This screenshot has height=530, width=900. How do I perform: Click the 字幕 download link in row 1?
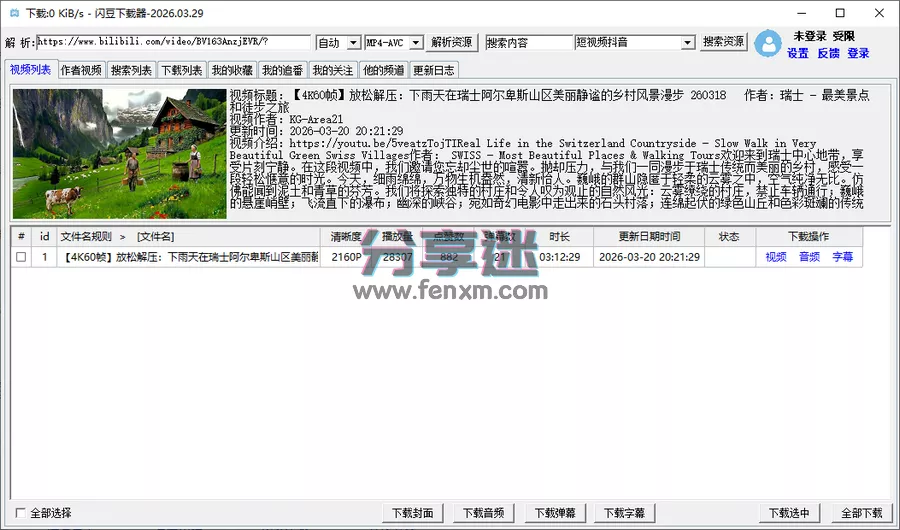(843, 257)
